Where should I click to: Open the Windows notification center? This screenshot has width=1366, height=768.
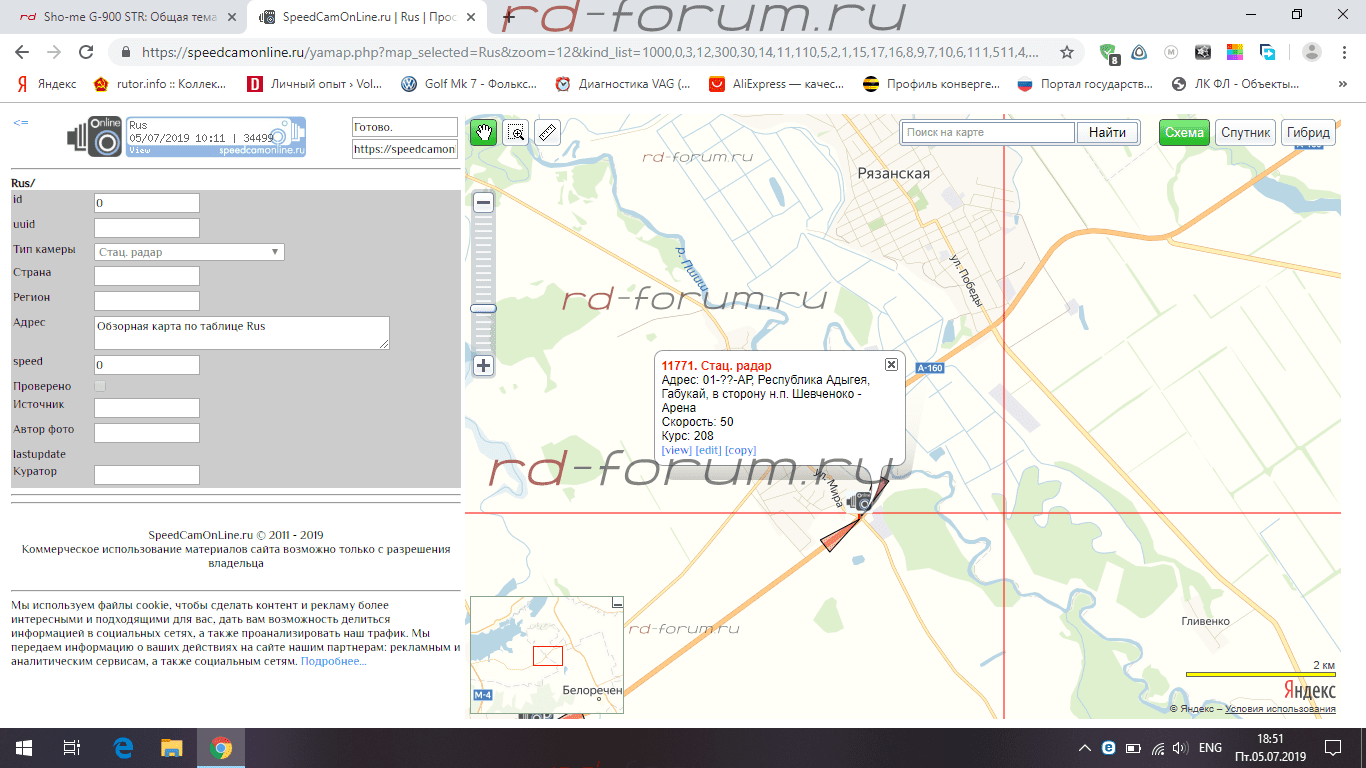click(x=1332, y=748)
